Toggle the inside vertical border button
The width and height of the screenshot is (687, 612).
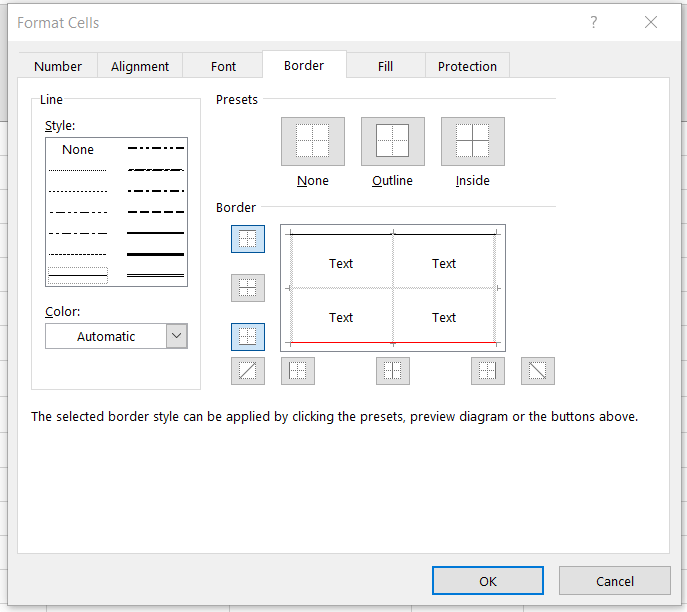tap(393, 371)
